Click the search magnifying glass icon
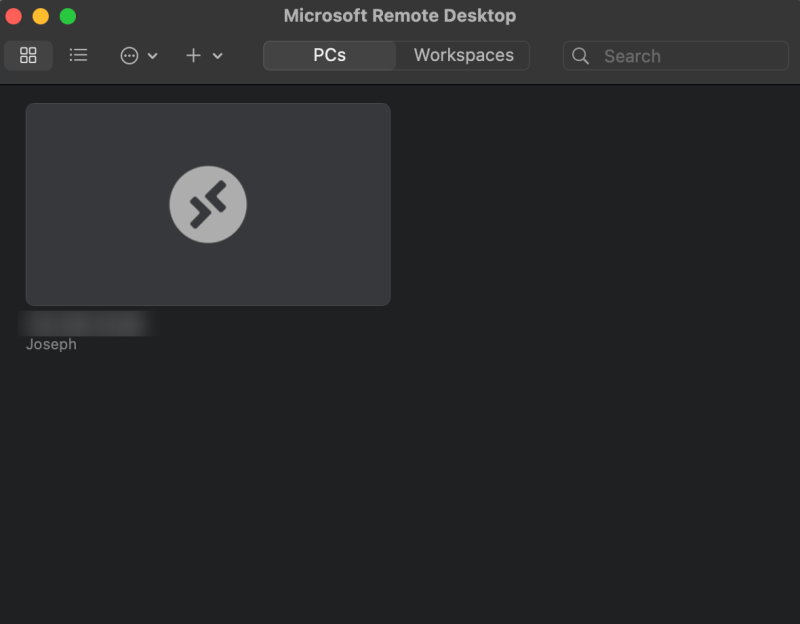Viewport: 800px width, 624px height. [x=581, y=56]
